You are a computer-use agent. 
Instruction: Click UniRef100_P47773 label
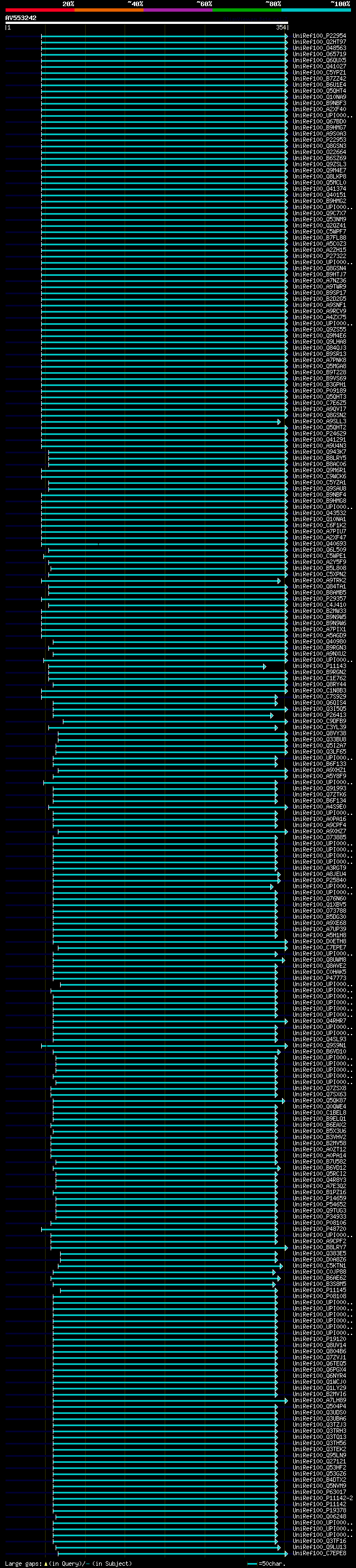(x=319, y=978)
